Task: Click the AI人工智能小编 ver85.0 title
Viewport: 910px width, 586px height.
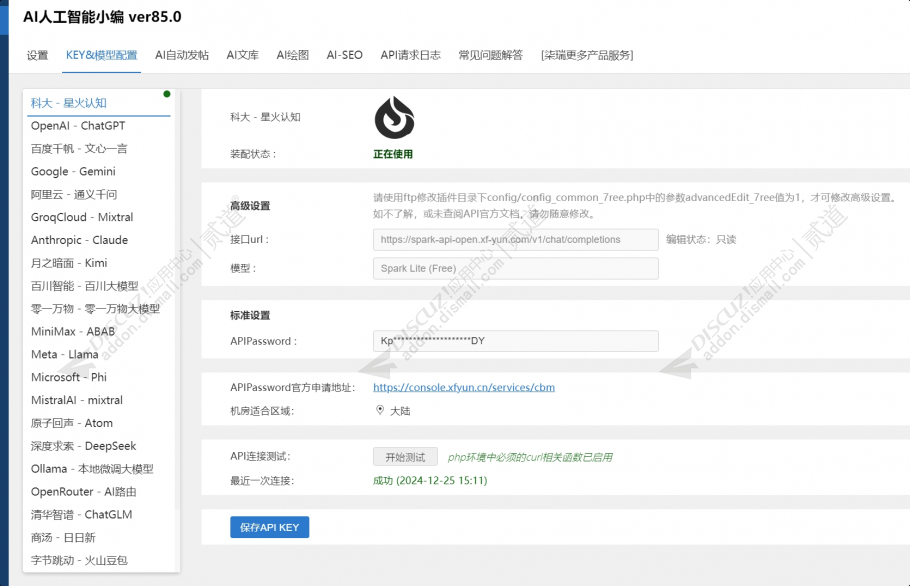Action: point(102,17)
